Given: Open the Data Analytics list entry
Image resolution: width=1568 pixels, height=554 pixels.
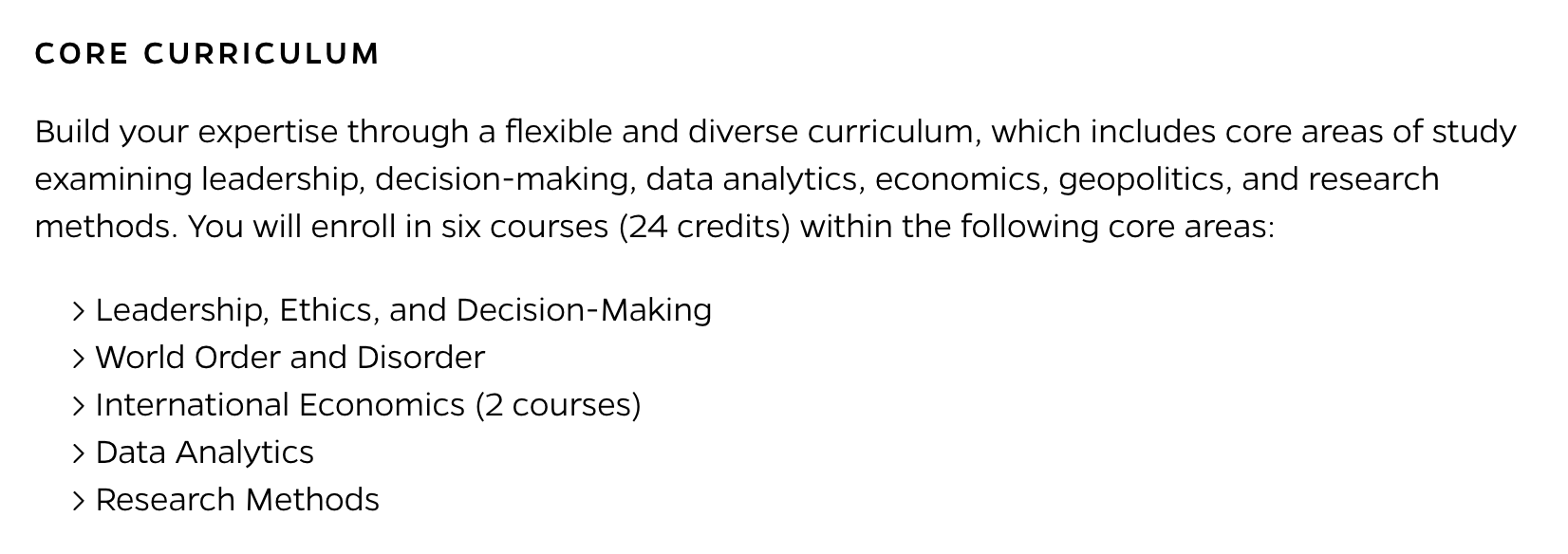Looking at the screenshot, I should pos(204,452).
